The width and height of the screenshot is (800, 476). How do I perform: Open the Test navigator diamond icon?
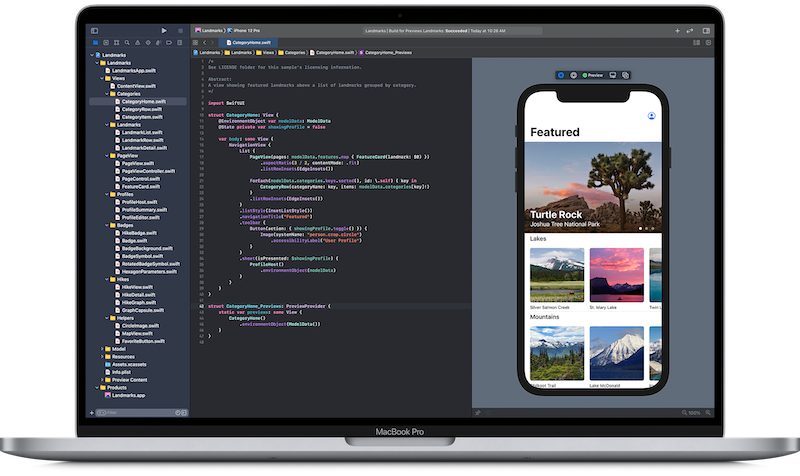[x=148, y=43]
